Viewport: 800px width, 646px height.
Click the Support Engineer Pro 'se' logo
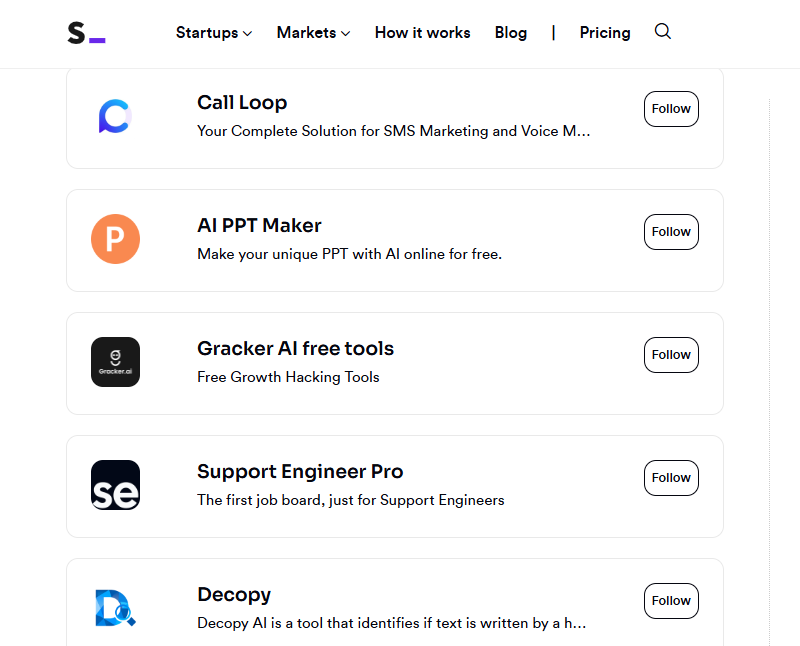[115, 485]
